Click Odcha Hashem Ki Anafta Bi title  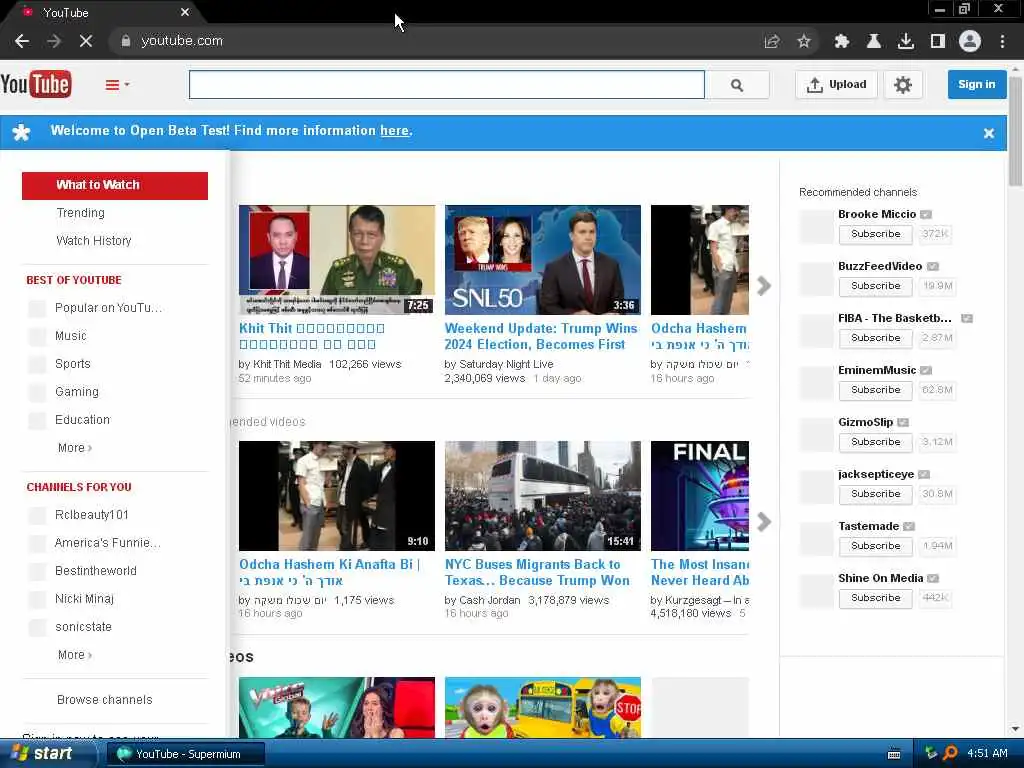point(329,572)
